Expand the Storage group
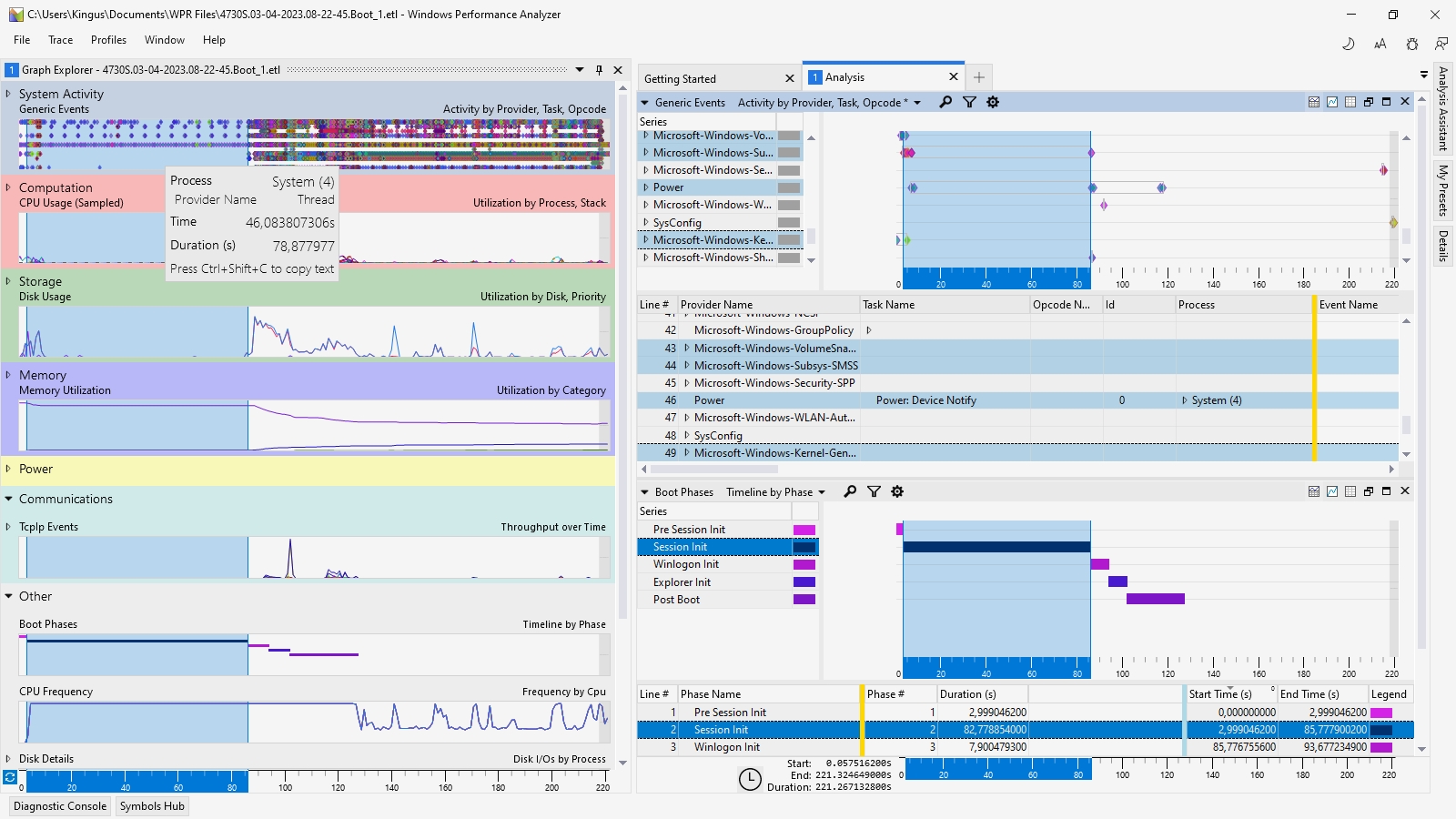1456x819 pixels. (x=8, y=281)
